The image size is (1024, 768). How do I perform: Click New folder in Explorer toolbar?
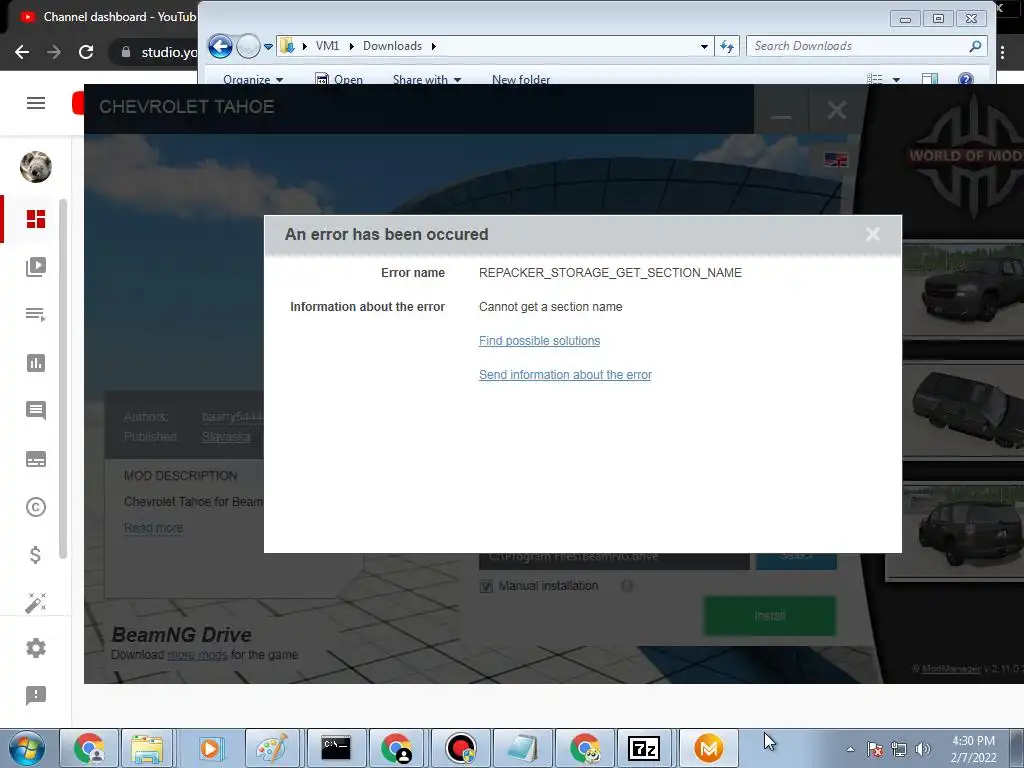tap(520, 80)
